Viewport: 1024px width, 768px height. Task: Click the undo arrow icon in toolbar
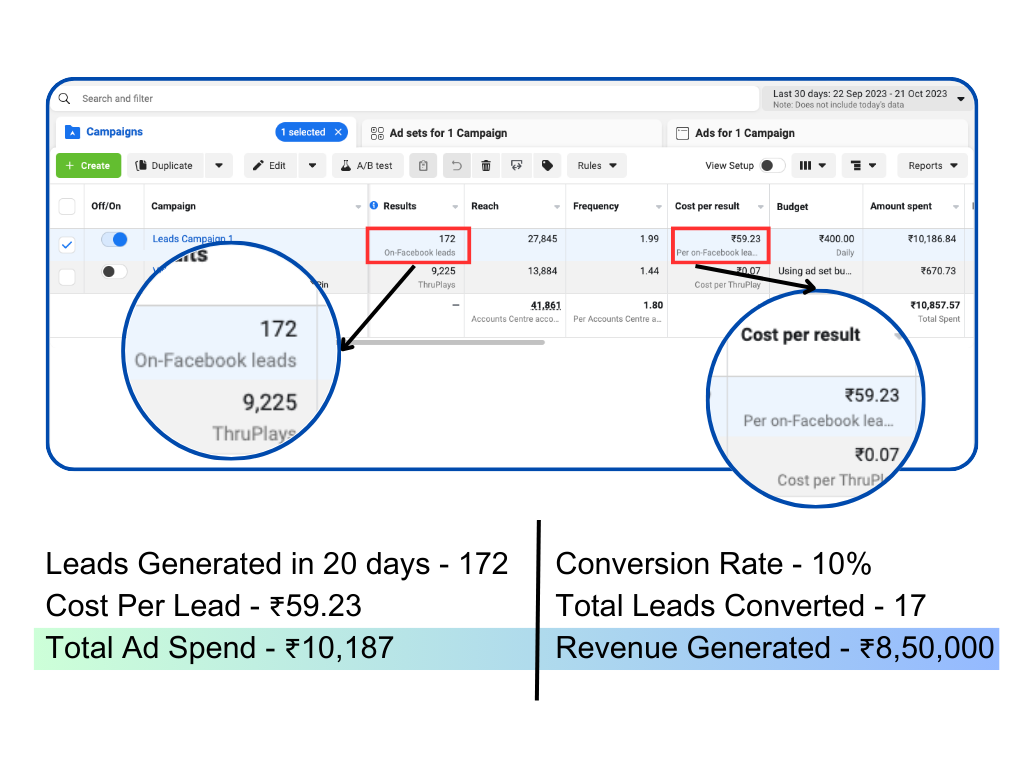[x=457, y=166]
